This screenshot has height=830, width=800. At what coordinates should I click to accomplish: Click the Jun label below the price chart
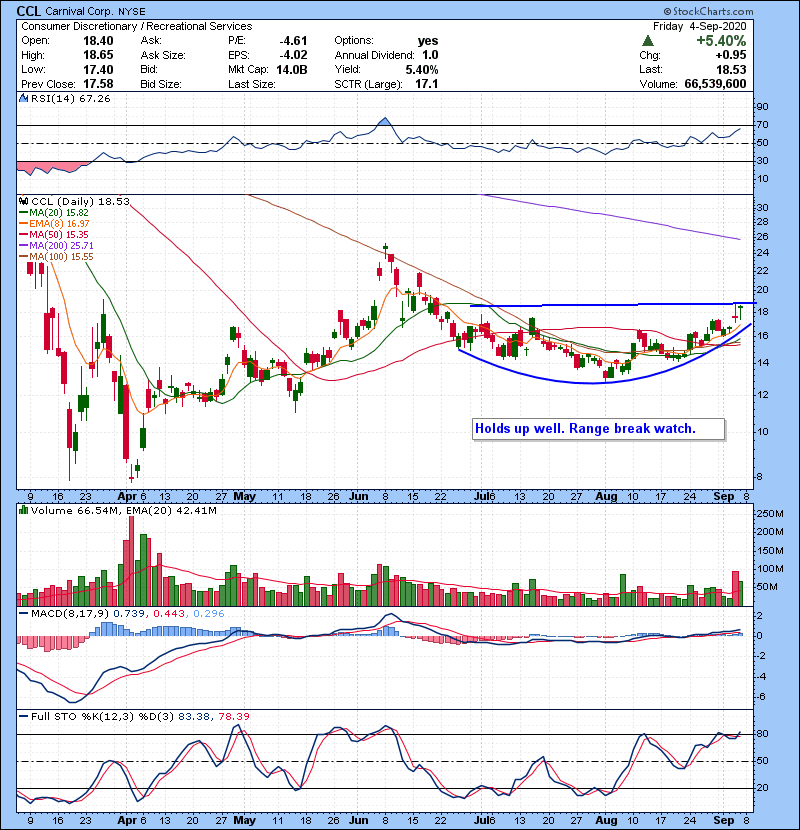tap(358, 496)
